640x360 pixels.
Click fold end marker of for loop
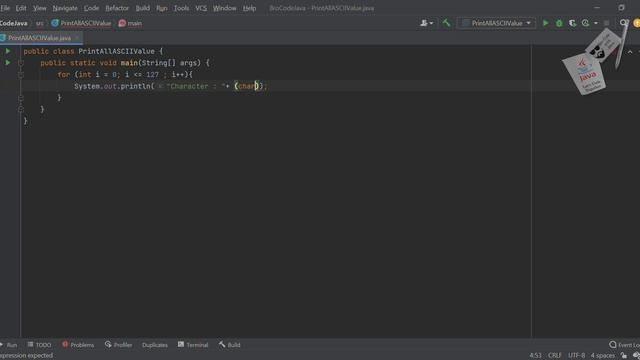click(x=21, y=98)
